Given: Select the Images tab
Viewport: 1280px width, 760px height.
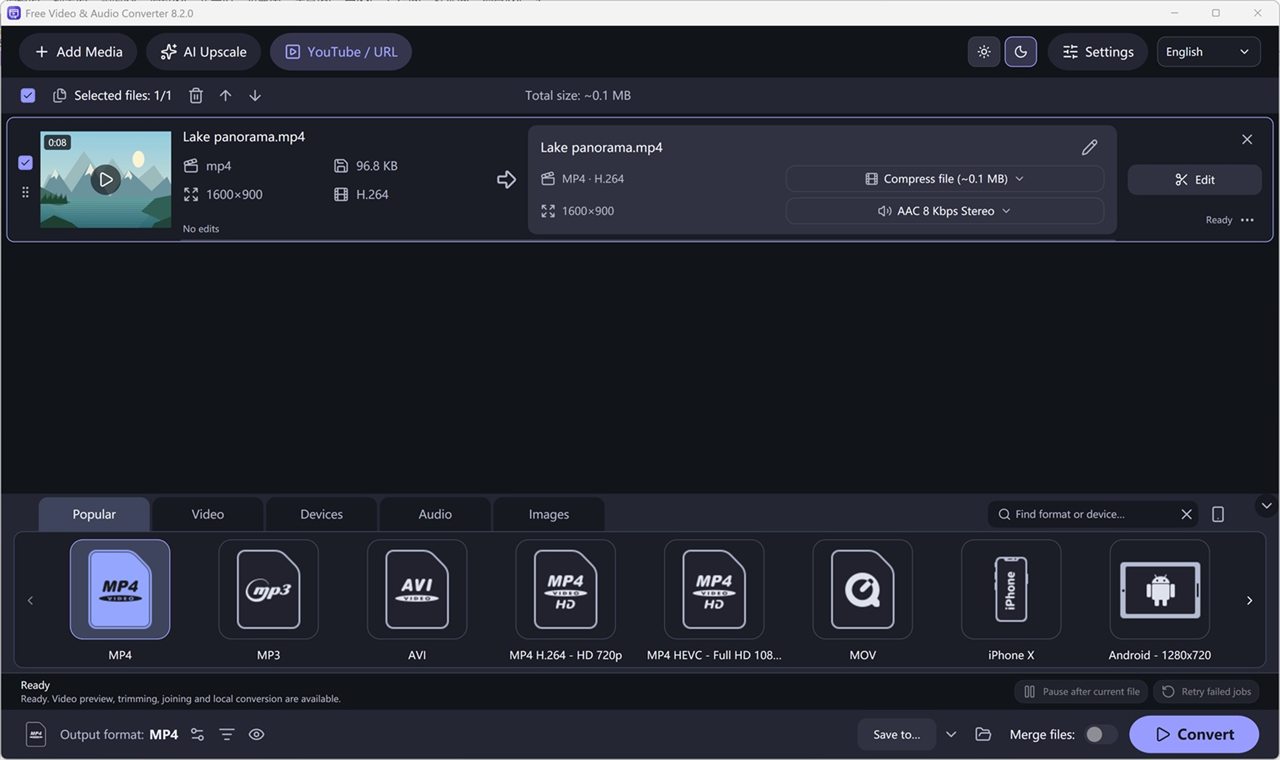Looking at the screenshot, I should pyautogui.click(x=549, y=514).
